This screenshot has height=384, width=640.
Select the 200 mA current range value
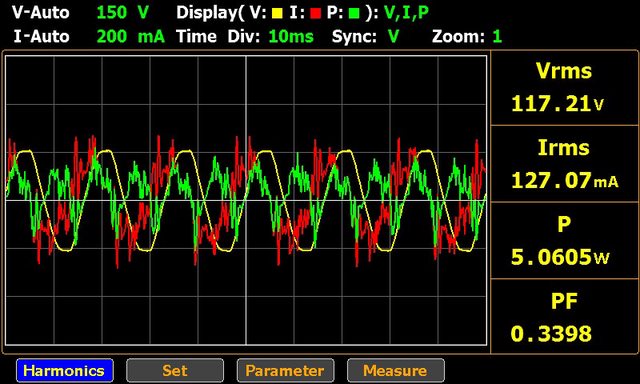click(x=131, y=37)
